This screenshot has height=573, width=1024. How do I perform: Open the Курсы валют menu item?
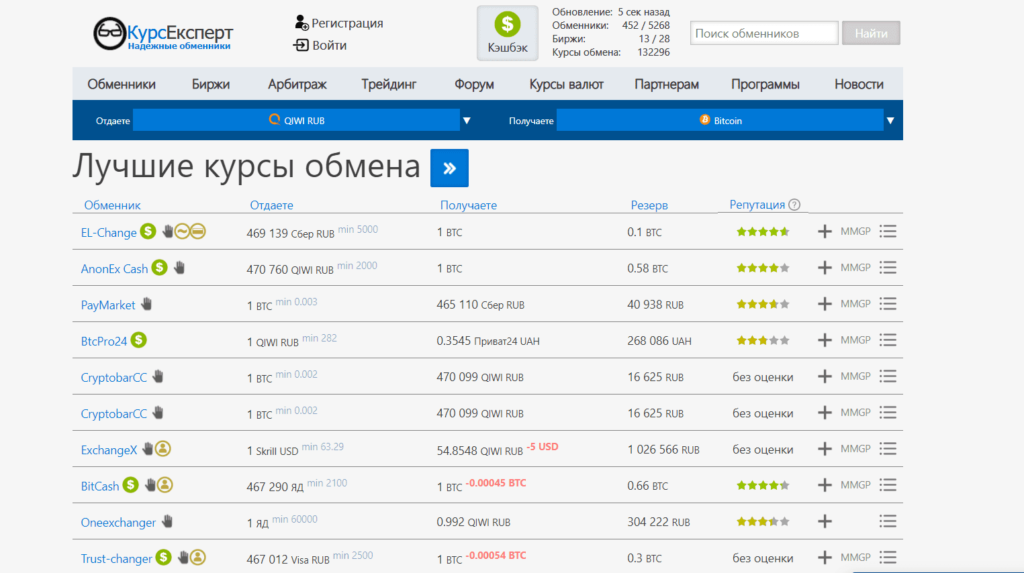[x=566, y=84]
